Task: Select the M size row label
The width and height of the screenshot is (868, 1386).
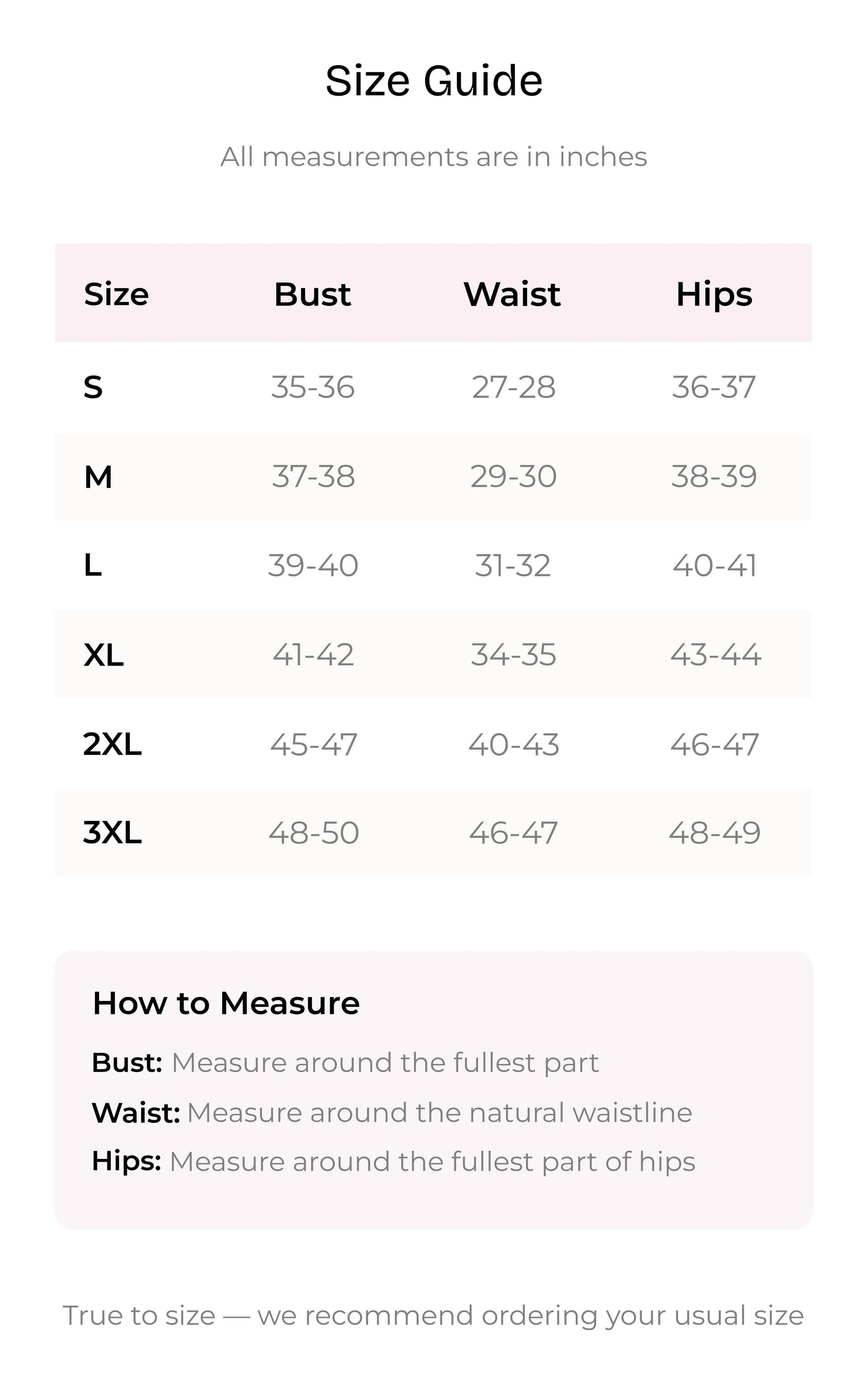Action: 98,476
